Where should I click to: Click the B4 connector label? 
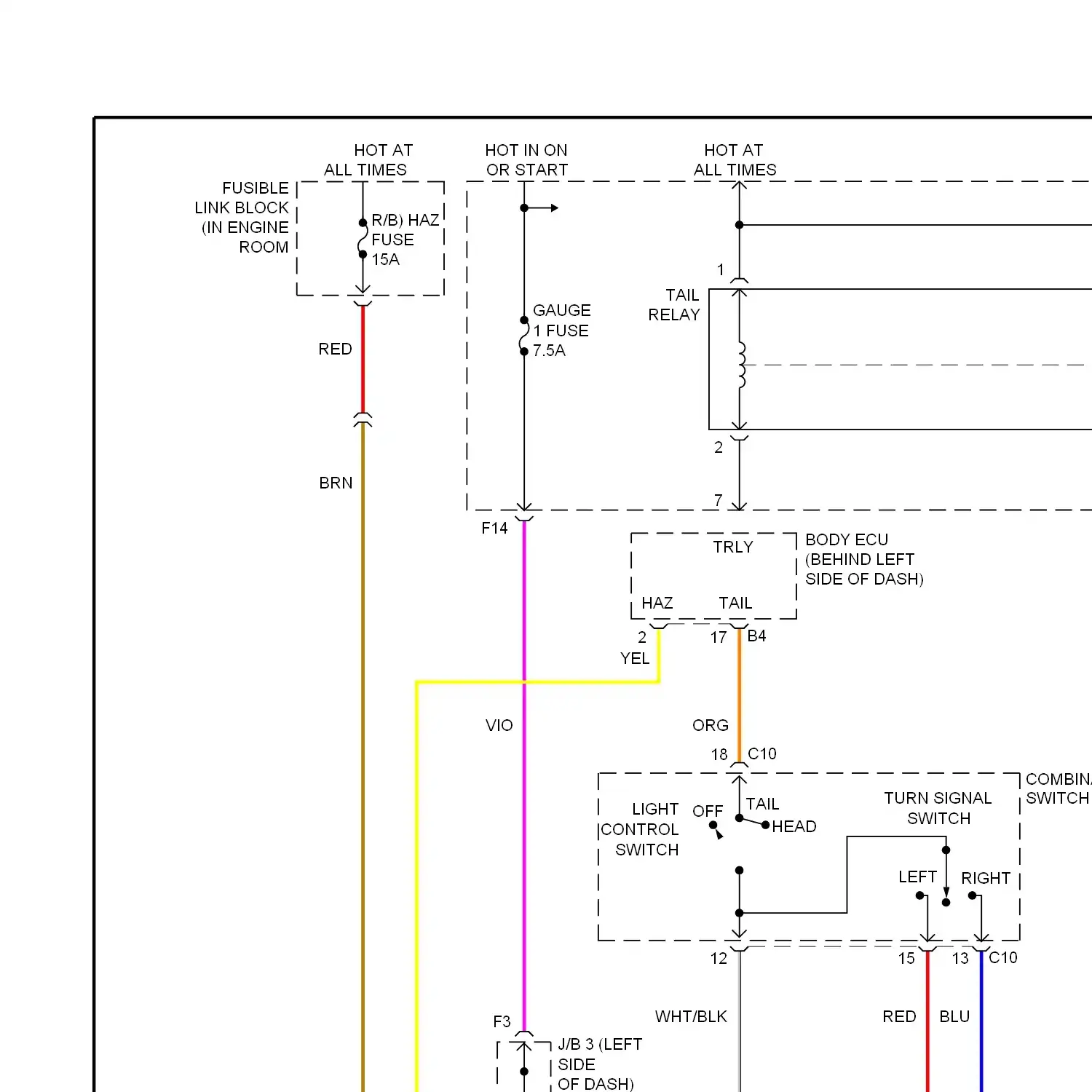[x=756, y=636]
